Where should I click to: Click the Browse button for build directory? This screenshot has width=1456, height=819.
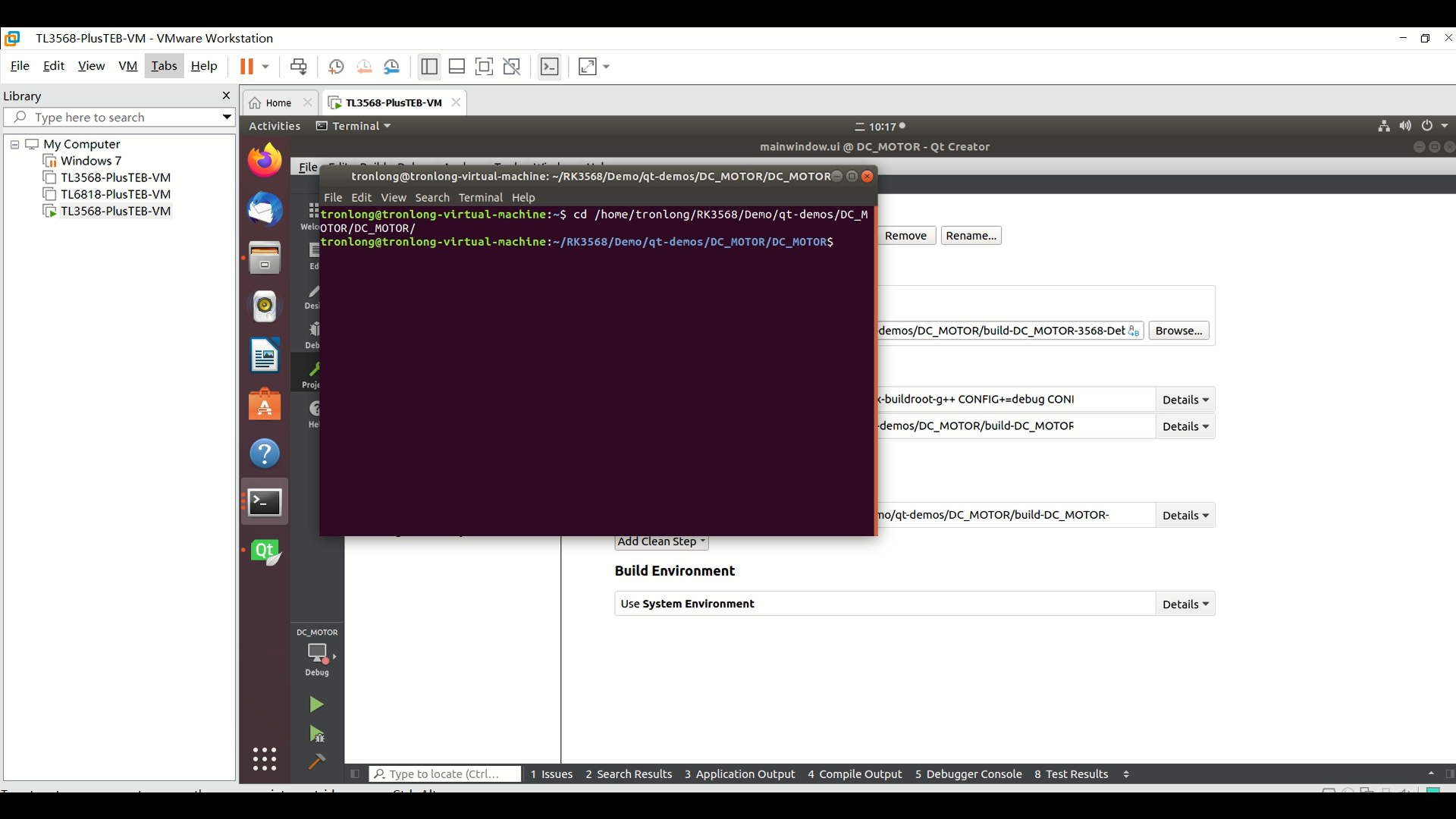(x=1178, y=330)
